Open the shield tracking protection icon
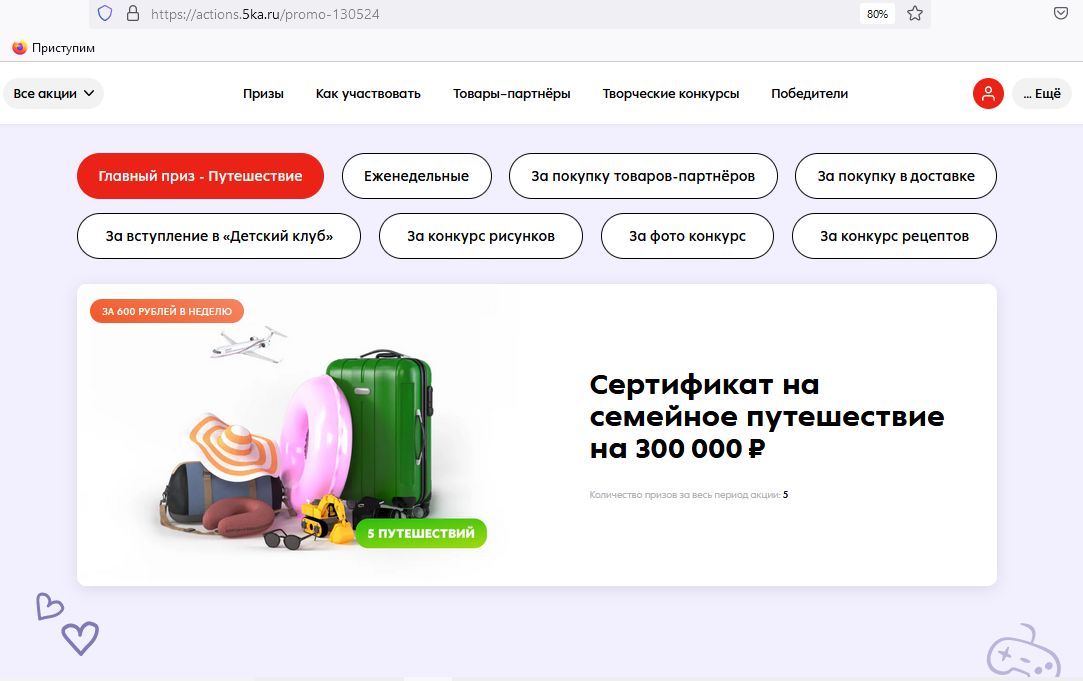1083x681 pixels. 105,14
